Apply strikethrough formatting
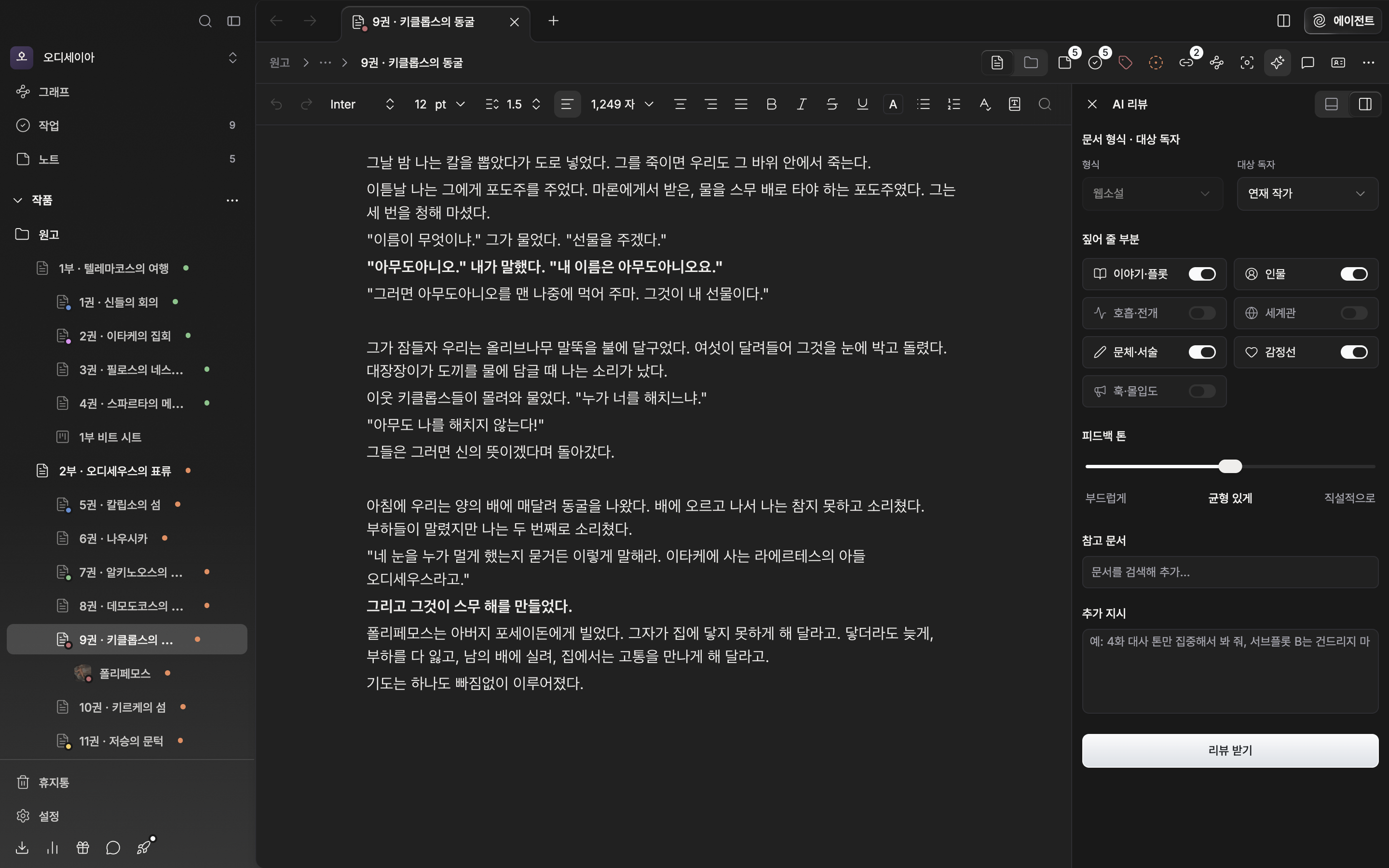The image size is (1389, 868). coord(831,104)
